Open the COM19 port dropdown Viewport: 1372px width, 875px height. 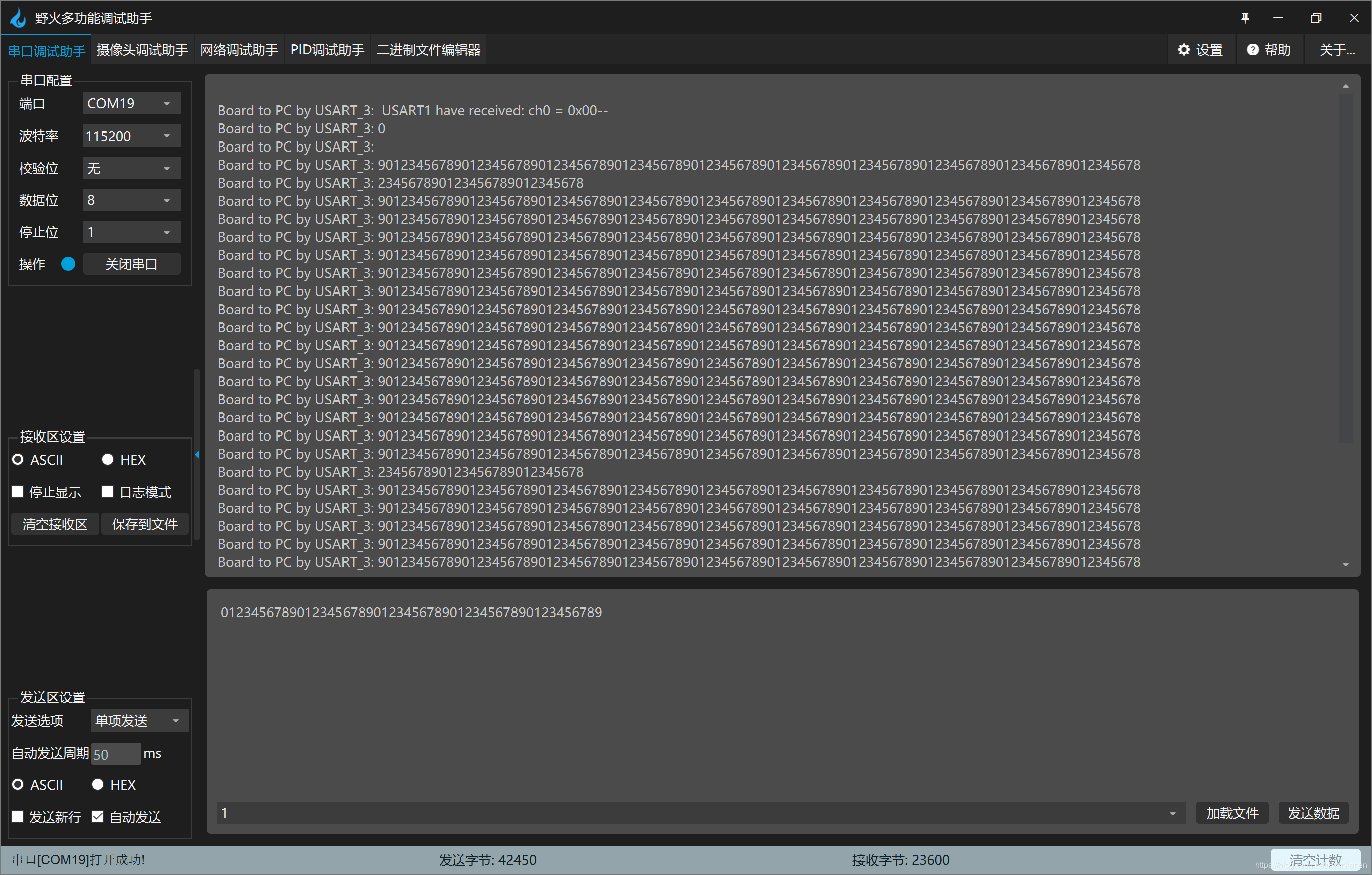pyautogui.click(x=131, y=104)
